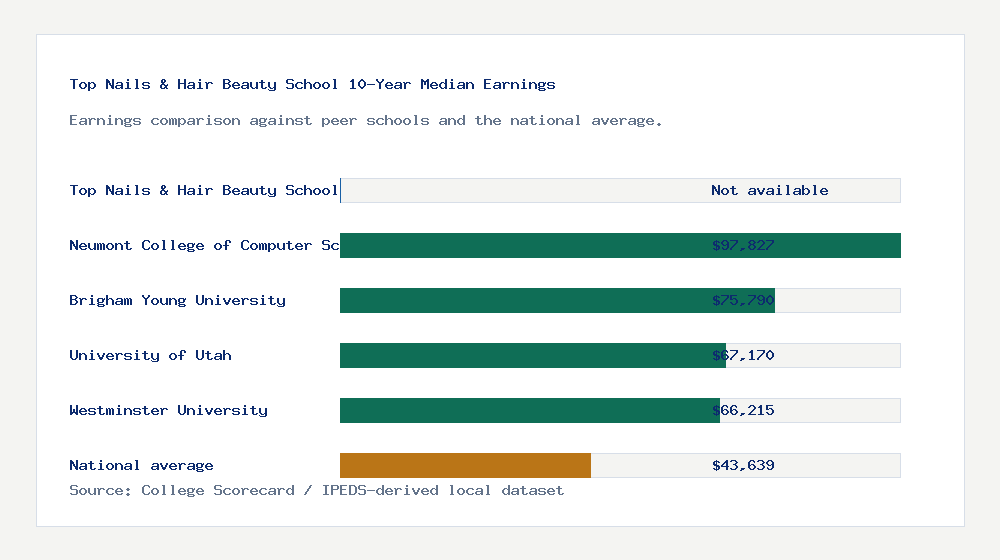The height and width of the screenshot is (560, 1000).
Task: Select the 'University of Utah' label
Action: tap(150, 355)
